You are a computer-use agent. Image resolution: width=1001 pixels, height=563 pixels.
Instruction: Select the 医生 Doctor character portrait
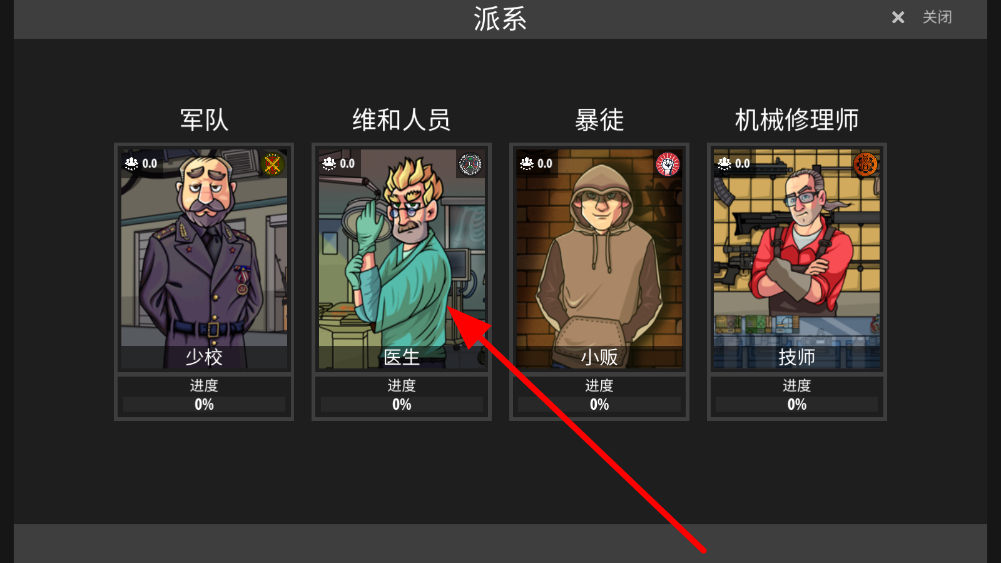click(x=402, y=259)
